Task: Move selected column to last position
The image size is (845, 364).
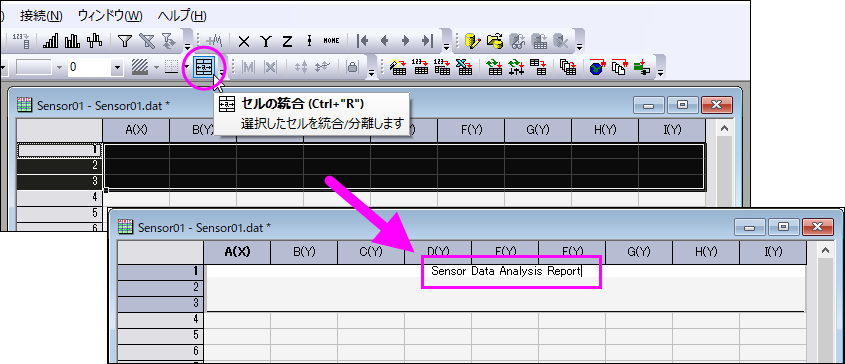Action: tap(427, 41)
